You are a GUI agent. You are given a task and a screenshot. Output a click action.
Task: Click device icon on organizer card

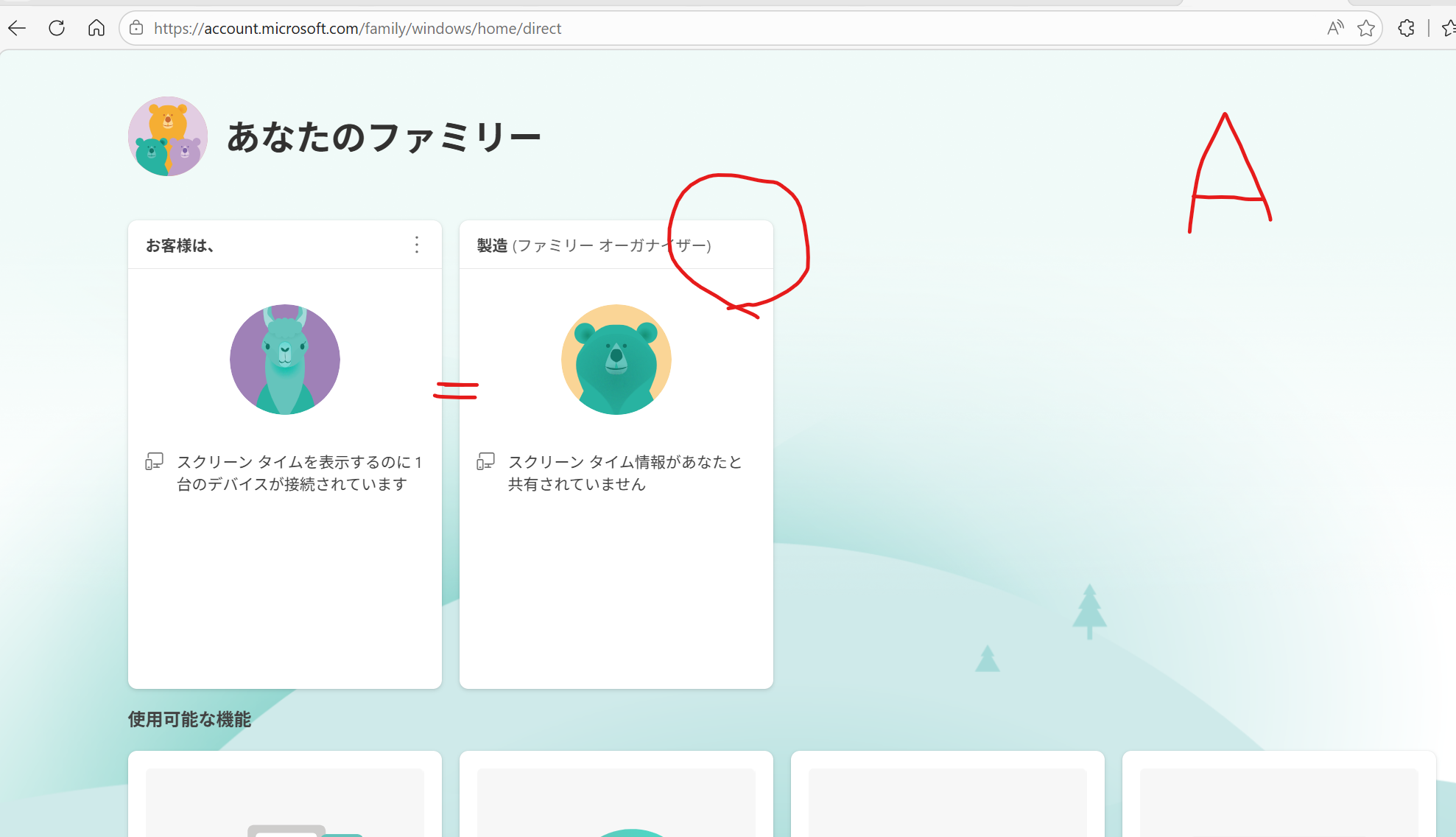click(485, 462)
